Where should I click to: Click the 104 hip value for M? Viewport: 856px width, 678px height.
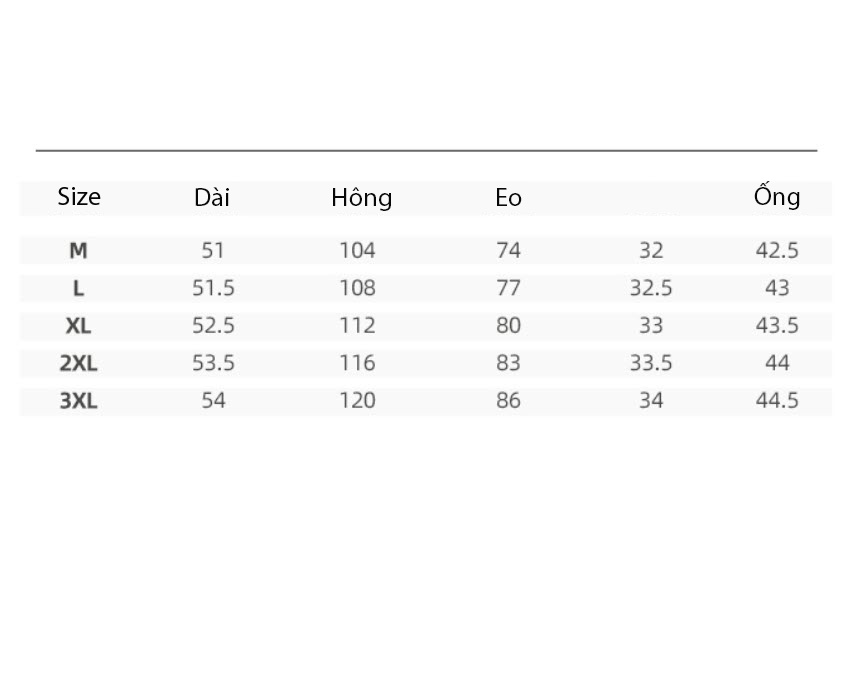[358, 251]
